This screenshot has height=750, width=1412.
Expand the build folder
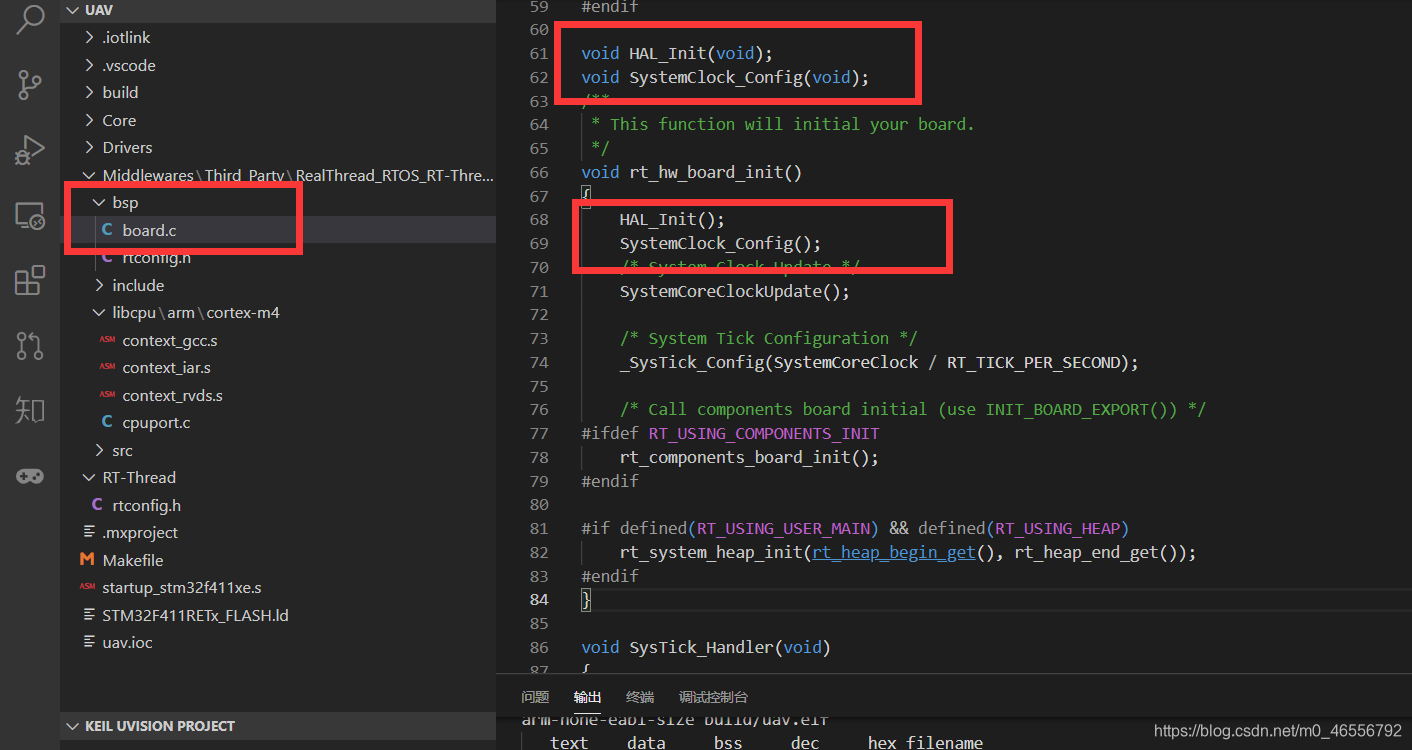[90, 92]
